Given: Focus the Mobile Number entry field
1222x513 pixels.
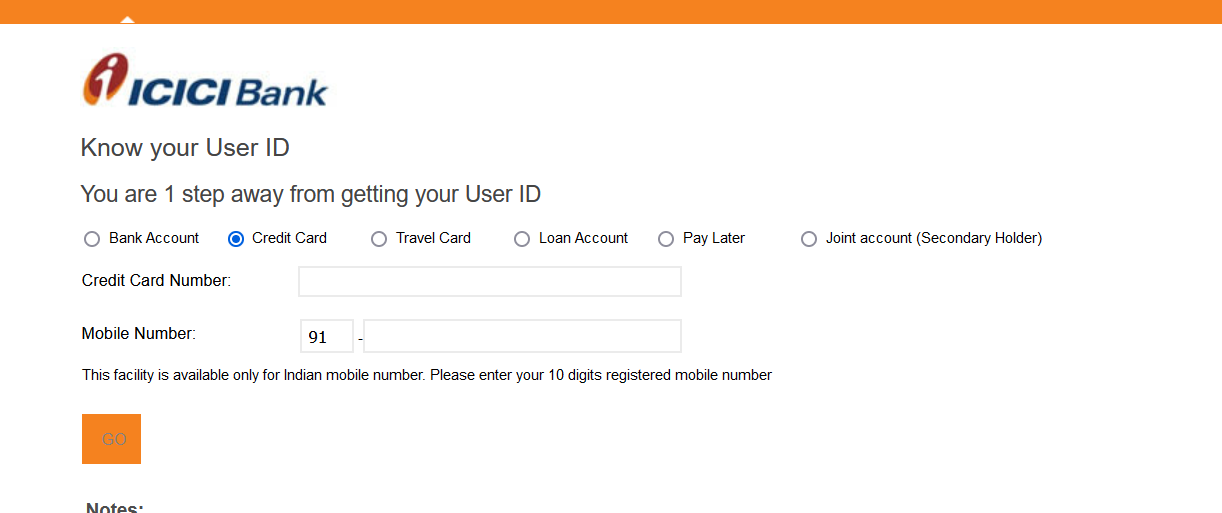Looking at the screenshot, I should pyautogui.click(x=522, y=336).
